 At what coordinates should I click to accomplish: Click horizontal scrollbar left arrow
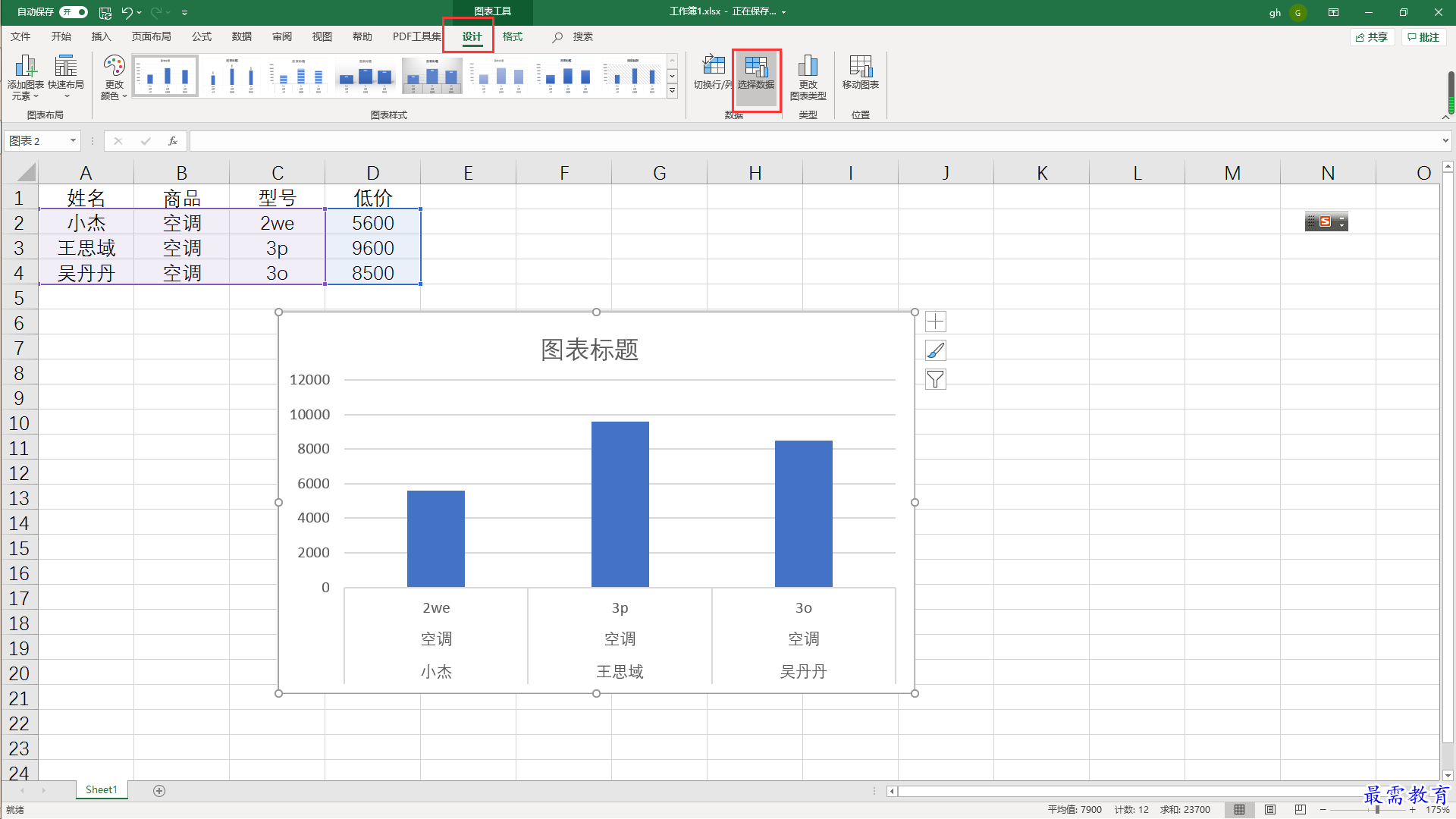tap(893, 791)
